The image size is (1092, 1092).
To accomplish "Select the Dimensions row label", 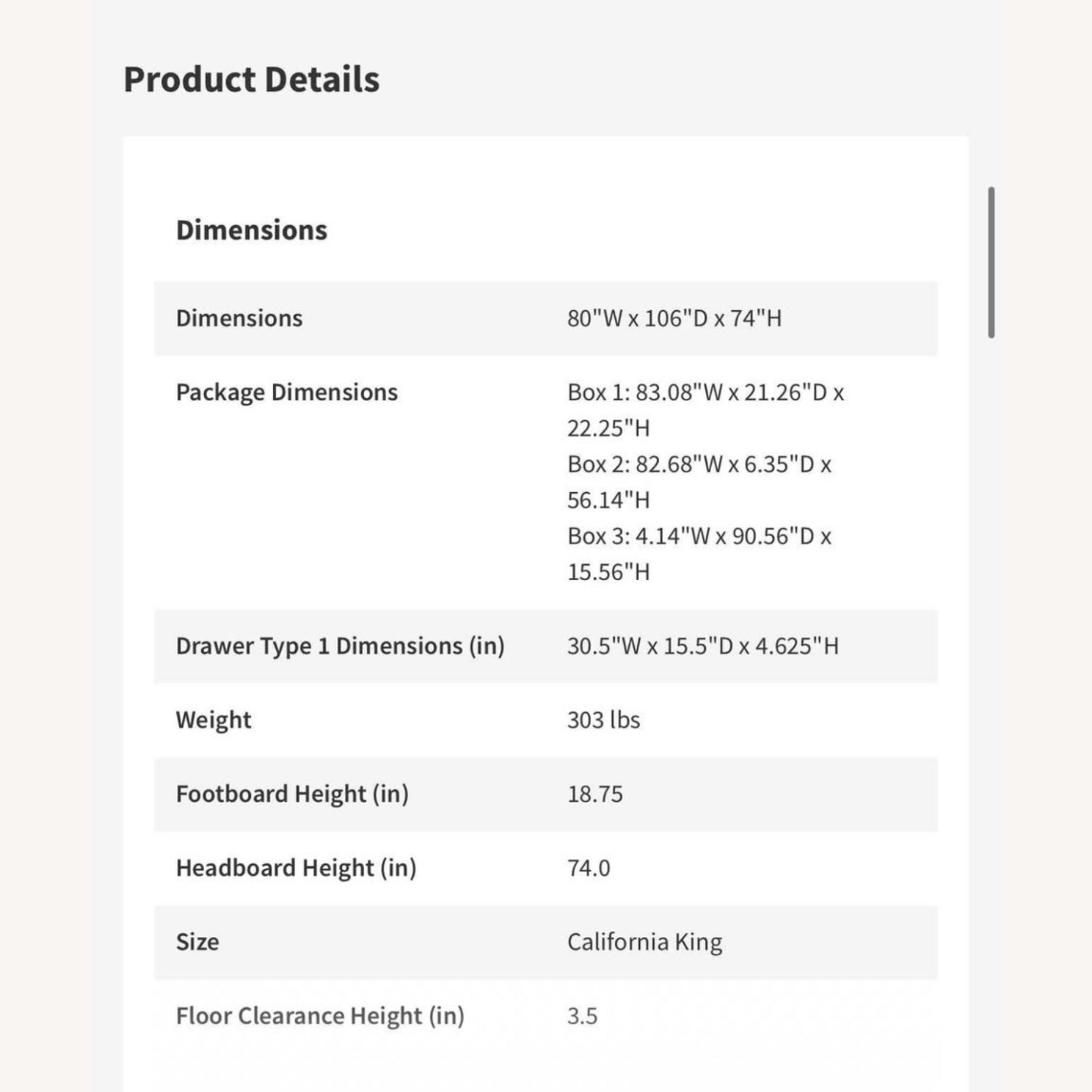I will [x=239, y=318].
